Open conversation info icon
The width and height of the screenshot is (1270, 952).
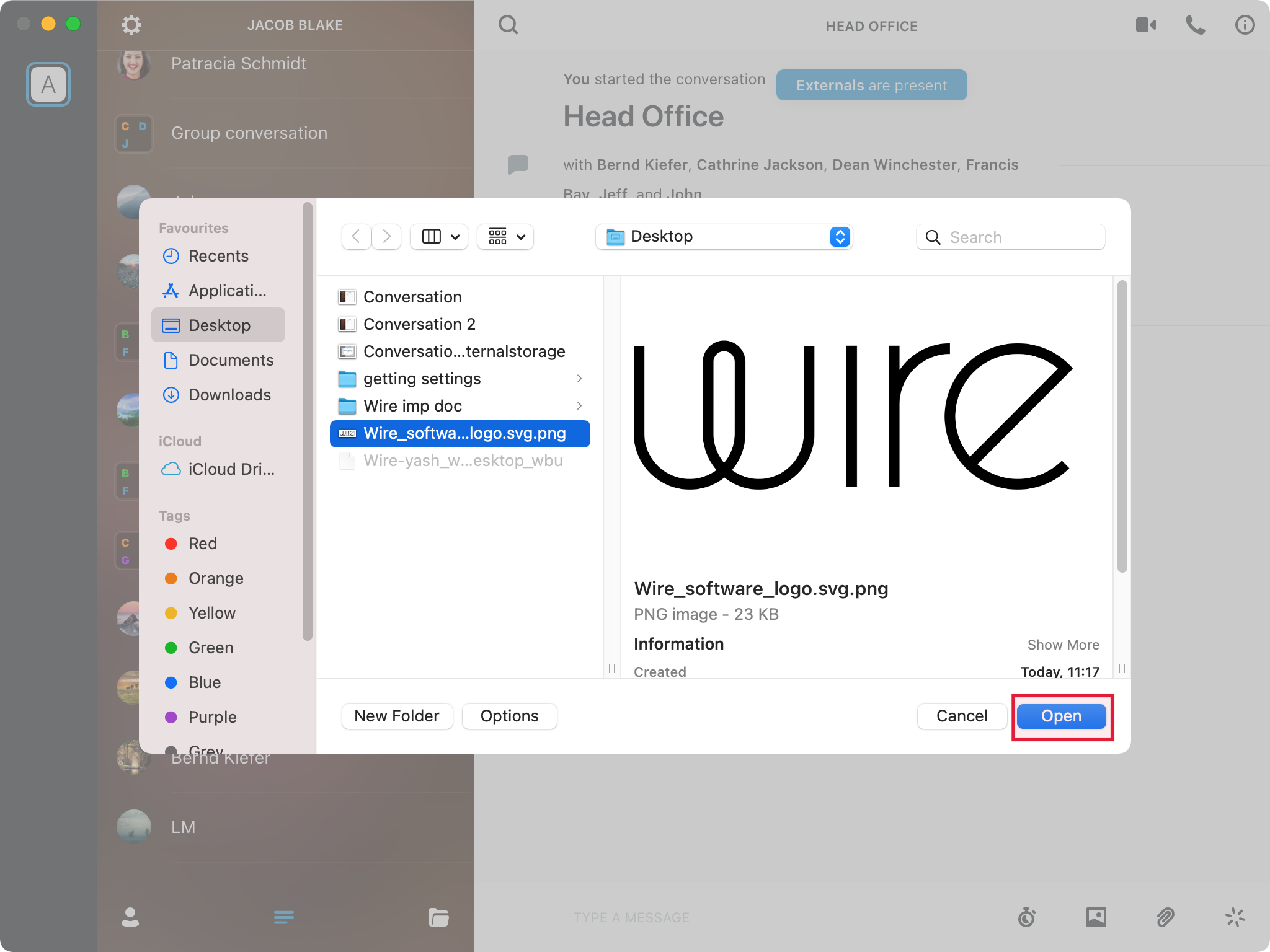click(1245, 25)
